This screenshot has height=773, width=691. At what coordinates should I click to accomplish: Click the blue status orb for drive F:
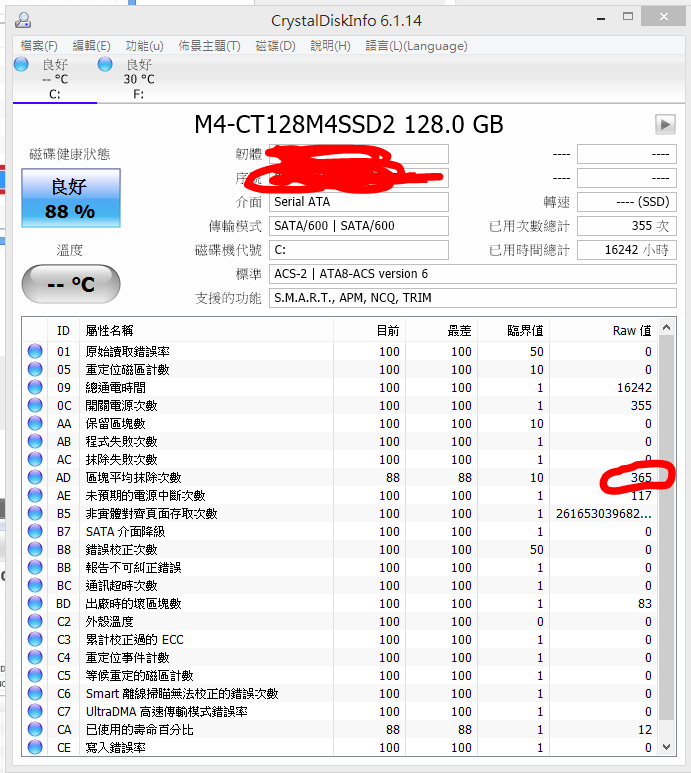pos(105,64)
